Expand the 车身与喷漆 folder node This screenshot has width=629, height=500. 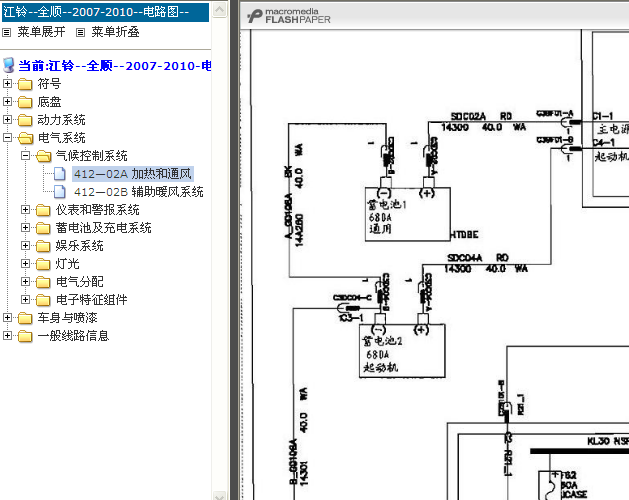click(x=7, y=318)
